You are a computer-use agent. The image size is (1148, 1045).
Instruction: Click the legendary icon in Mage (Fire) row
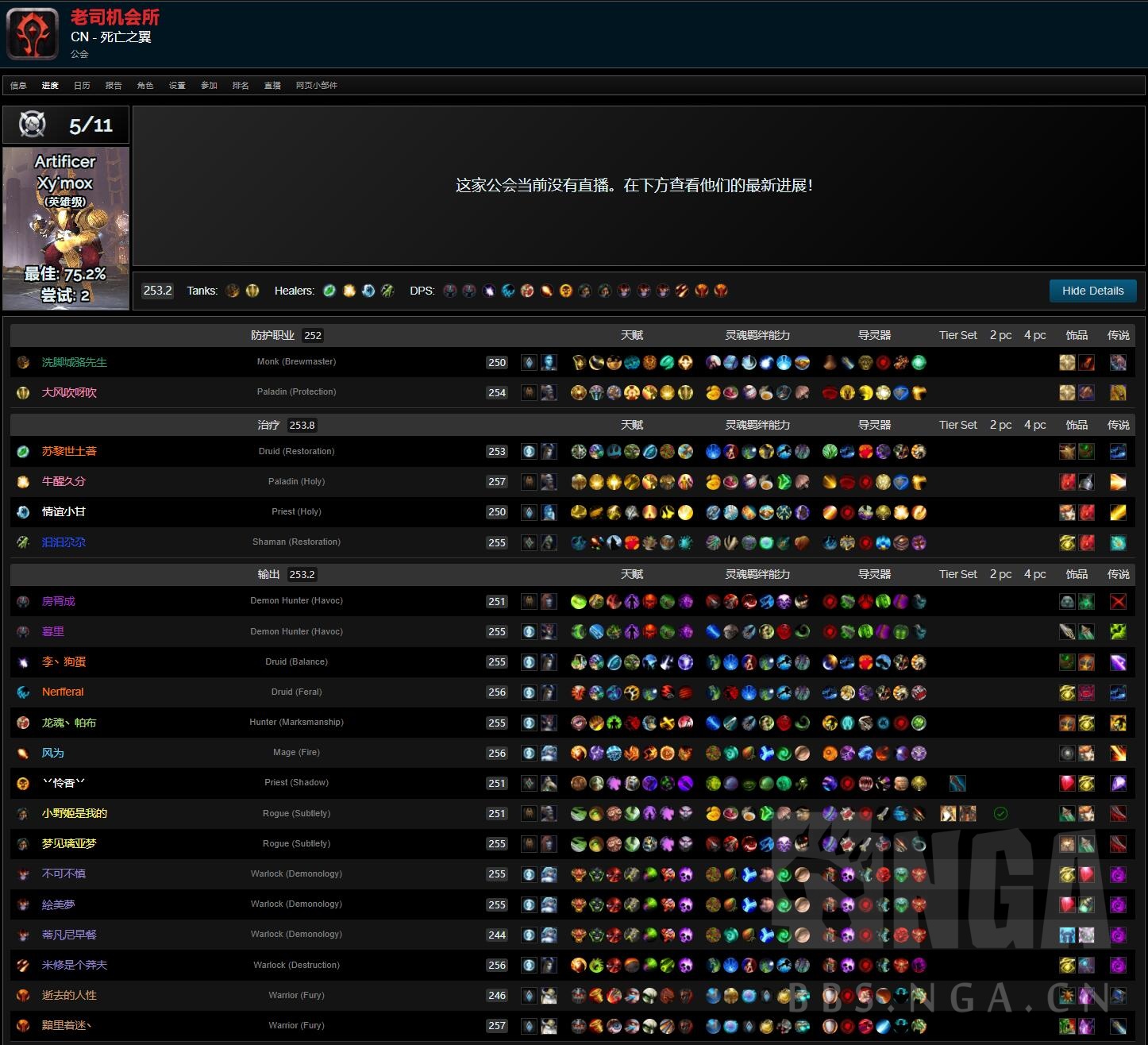click(x=1118, y=753)
